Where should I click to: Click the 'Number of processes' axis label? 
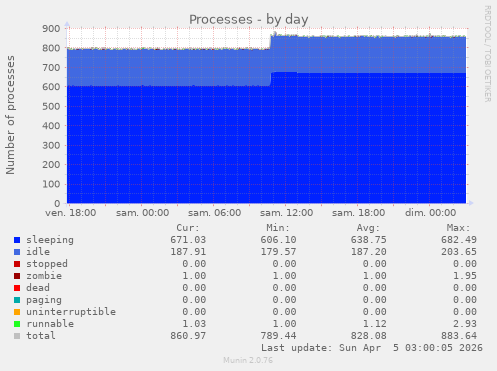tap(10, 115)
